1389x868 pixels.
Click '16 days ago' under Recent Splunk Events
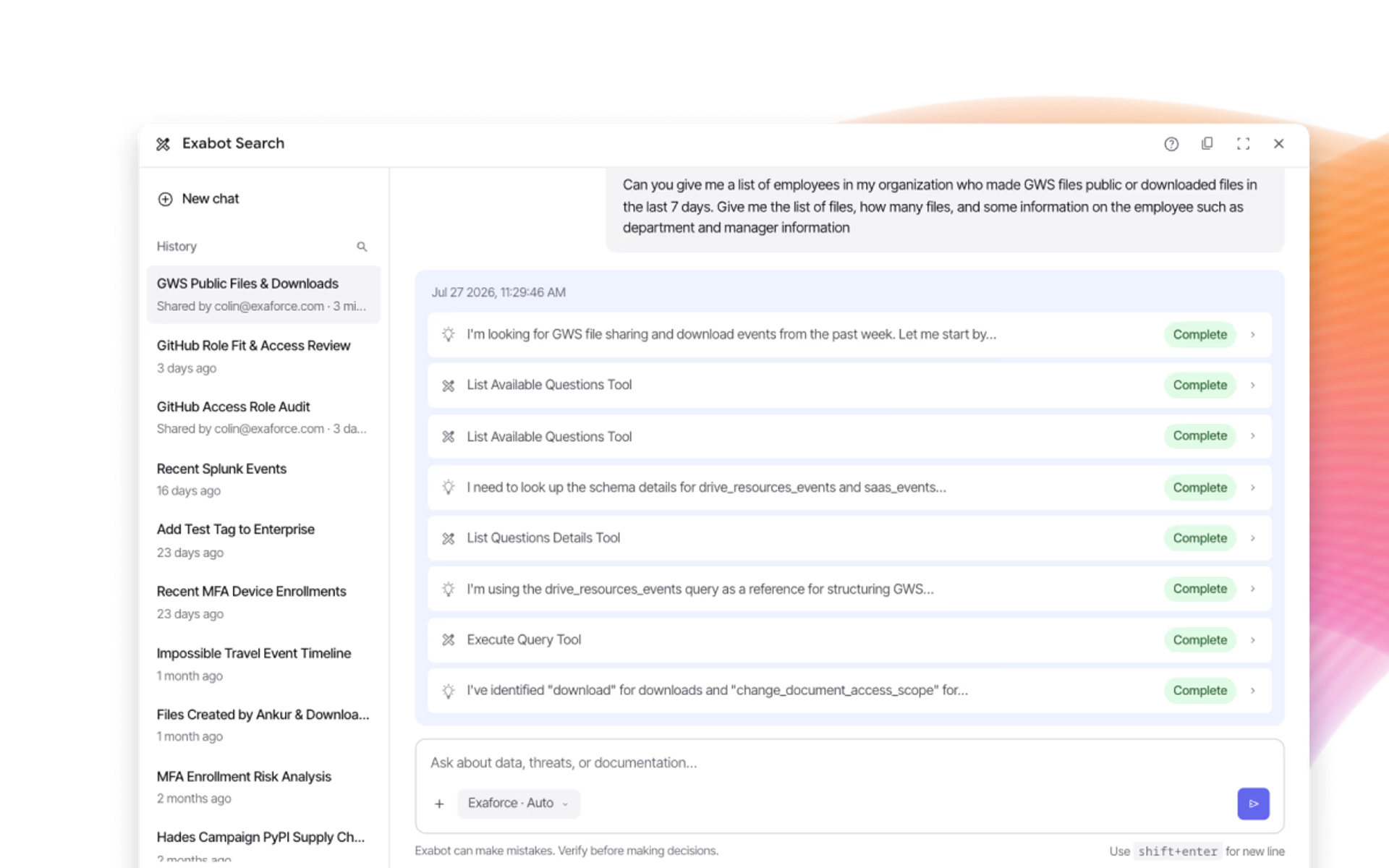pos(189,491)
